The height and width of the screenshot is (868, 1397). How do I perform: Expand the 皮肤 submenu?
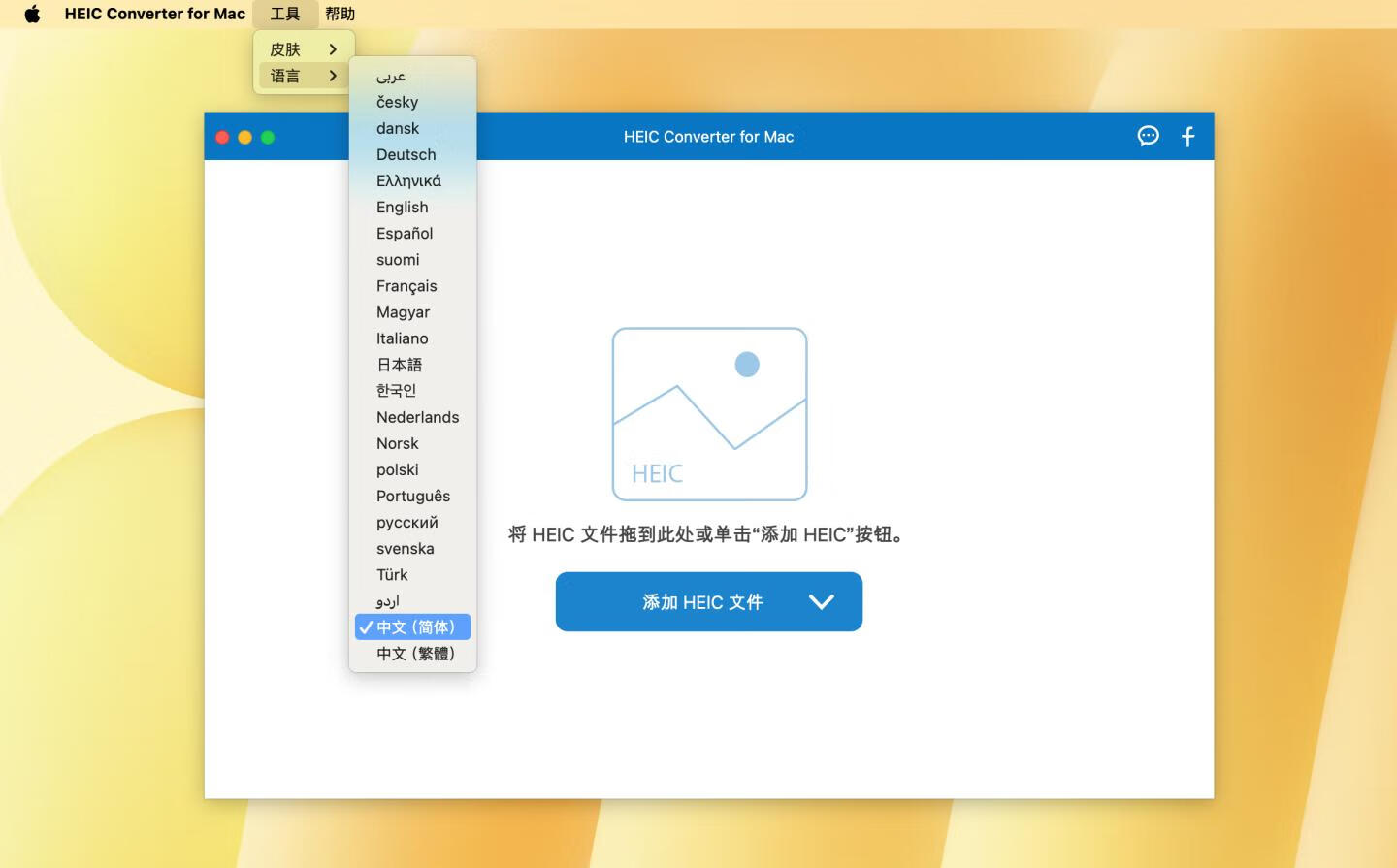(x=304, y=49)
